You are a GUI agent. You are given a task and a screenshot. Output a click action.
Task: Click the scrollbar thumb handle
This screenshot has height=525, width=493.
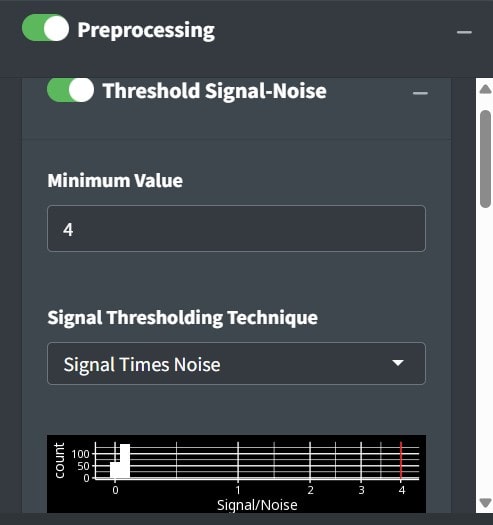point(485,159)
